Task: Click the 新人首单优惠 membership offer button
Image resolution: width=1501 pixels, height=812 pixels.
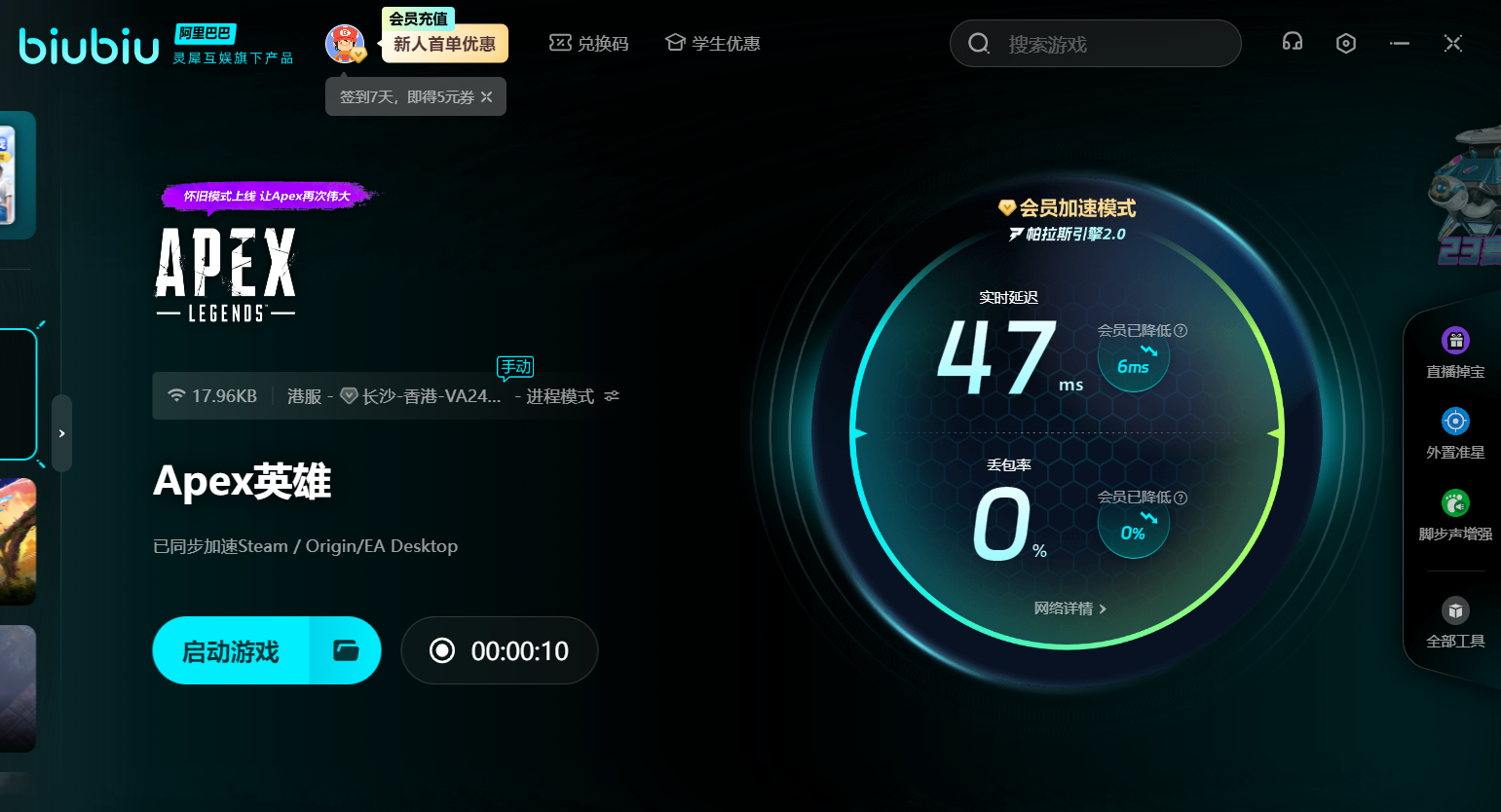Action: [x=444, y=44]
